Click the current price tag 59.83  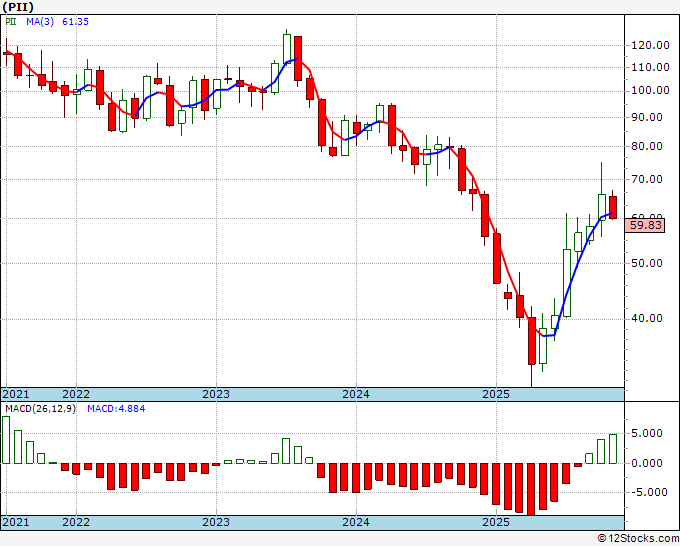tap(646, 225)
